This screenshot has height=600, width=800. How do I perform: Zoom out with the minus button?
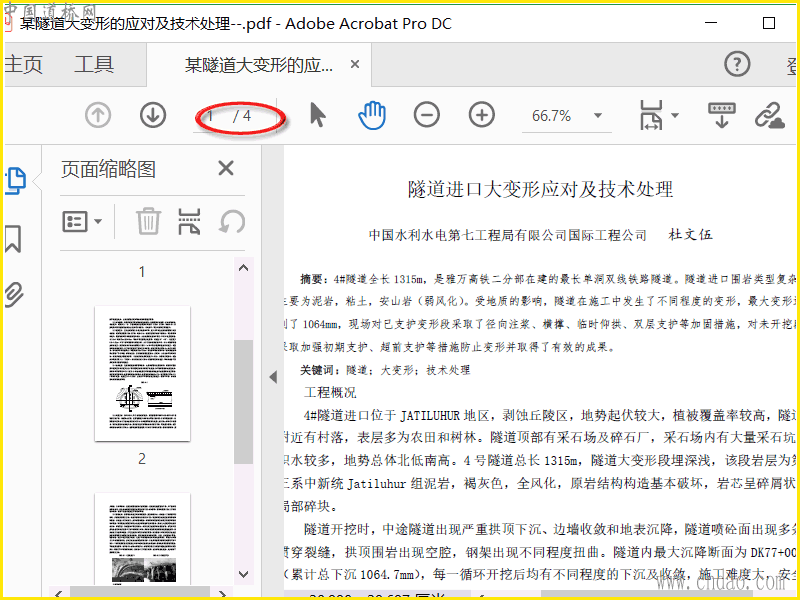point(427,115)
